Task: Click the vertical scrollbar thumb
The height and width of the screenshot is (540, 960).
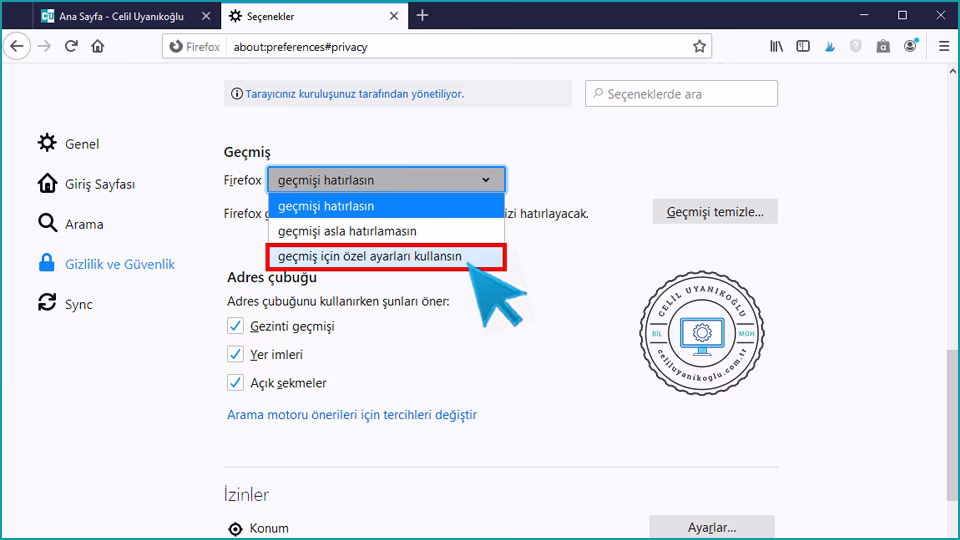Action: (x=952, y=424)
